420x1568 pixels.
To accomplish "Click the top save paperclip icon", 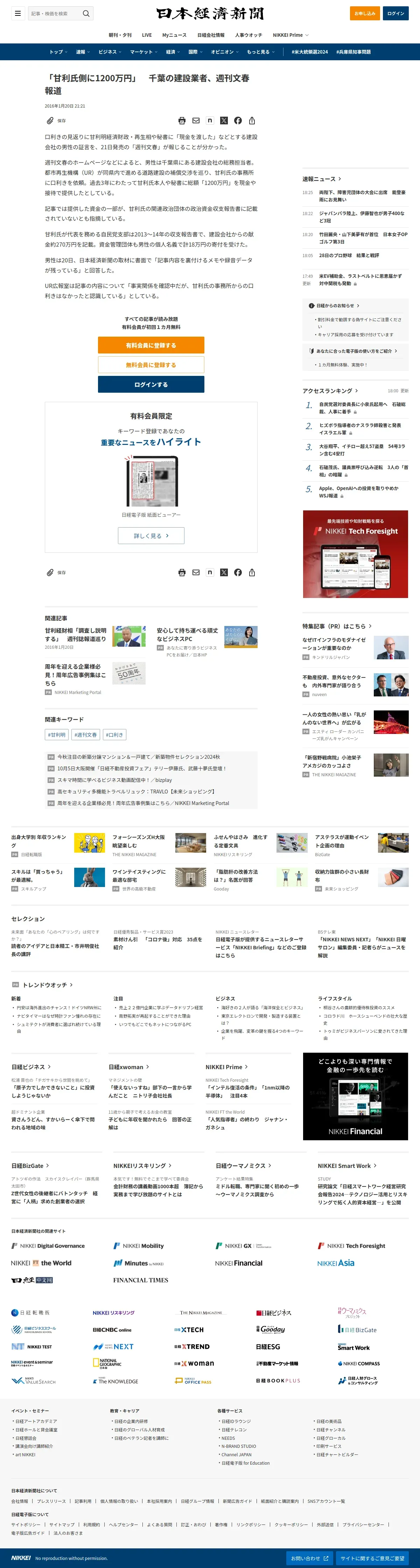I will point(50,121).
